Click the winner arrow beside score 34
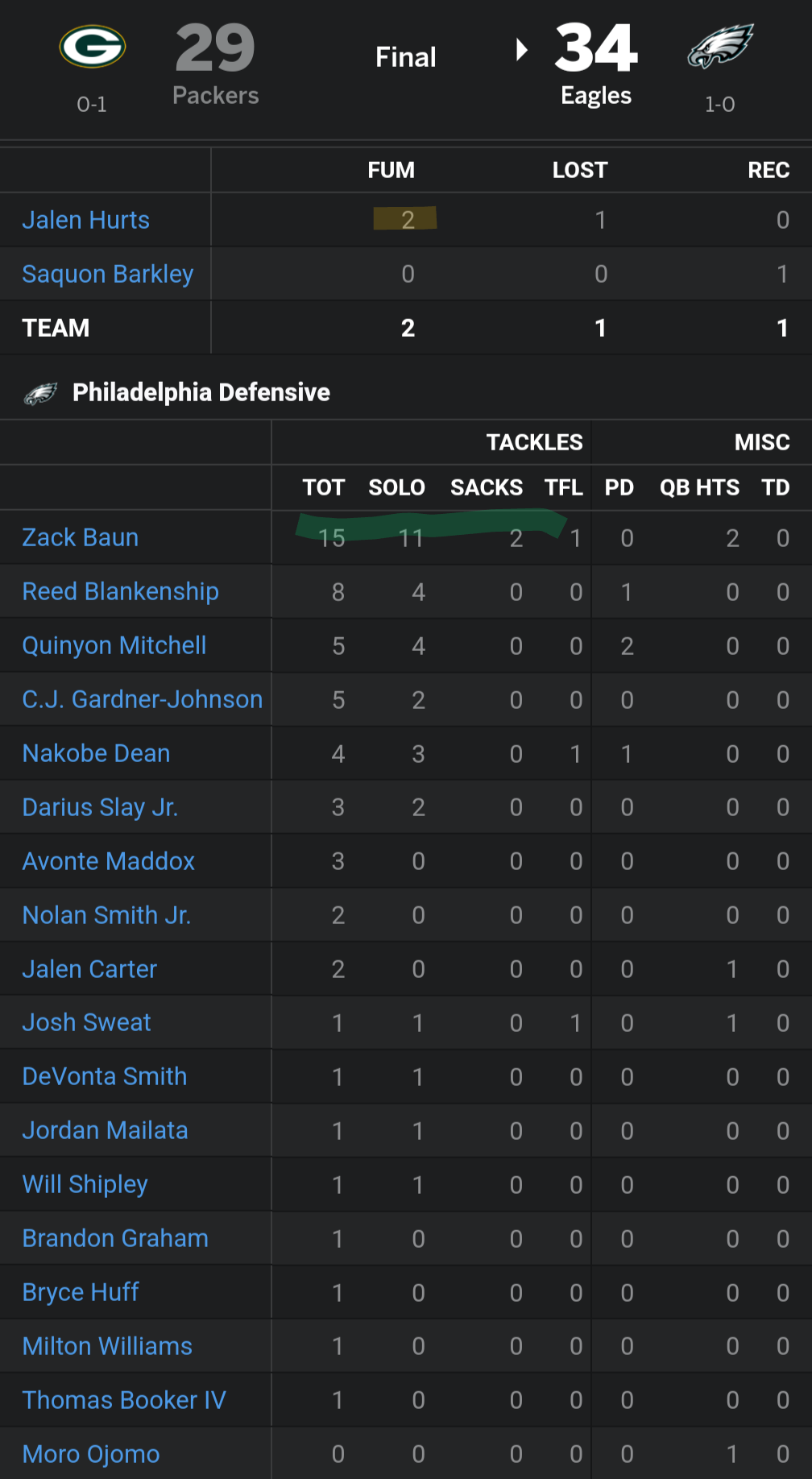 click(x=522, y=50)
